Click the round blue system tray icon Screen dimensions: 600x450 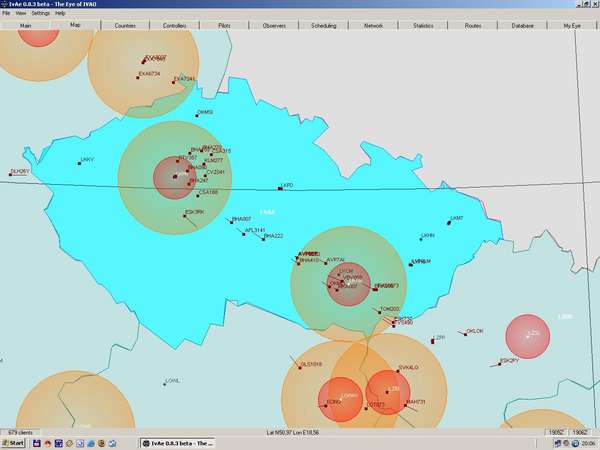click(x=575, y=443)
